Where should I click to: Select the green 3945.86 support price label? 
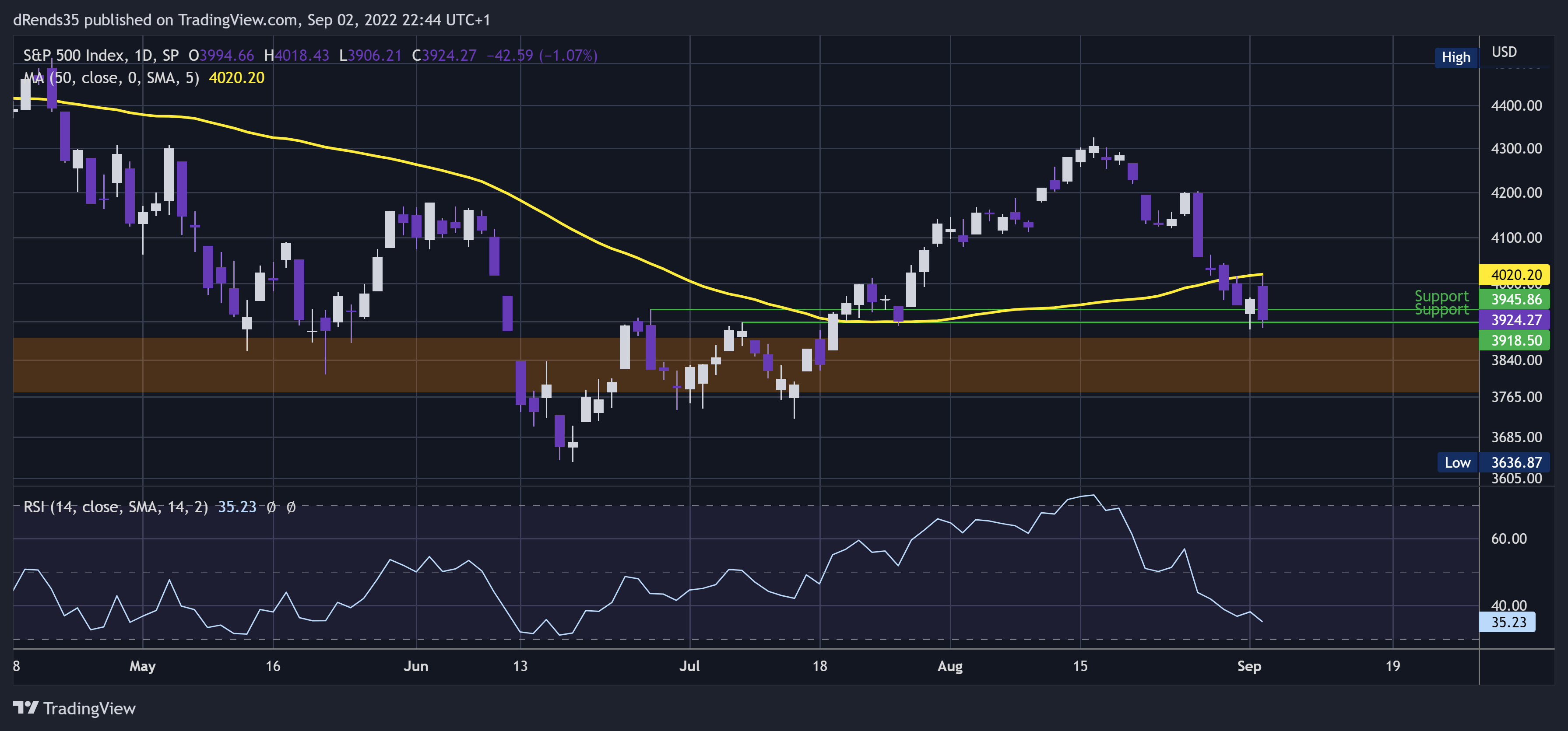(x=1515, y=299)
